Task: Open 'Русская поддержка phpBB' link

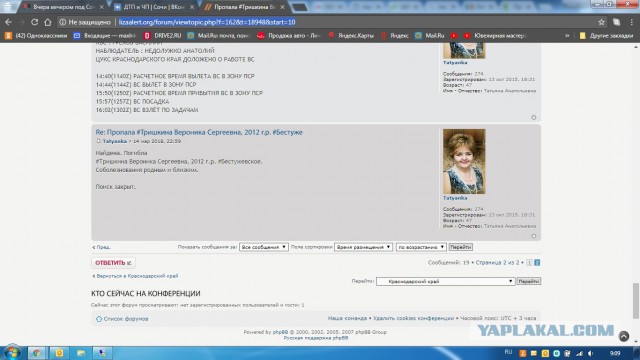Action: point(316,338)
